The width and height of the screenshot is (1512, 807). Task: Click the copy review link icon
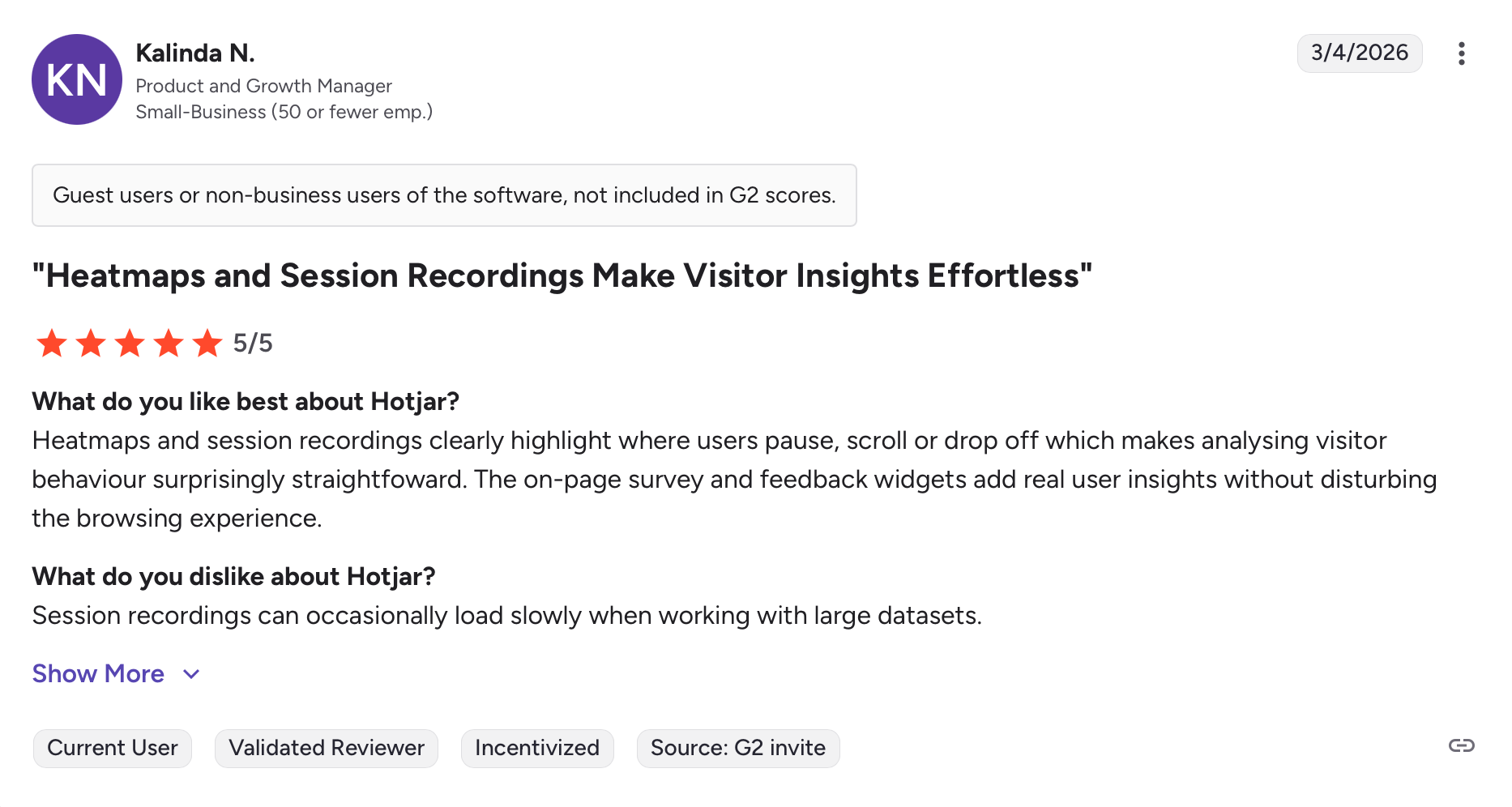tap(1461, 745)
